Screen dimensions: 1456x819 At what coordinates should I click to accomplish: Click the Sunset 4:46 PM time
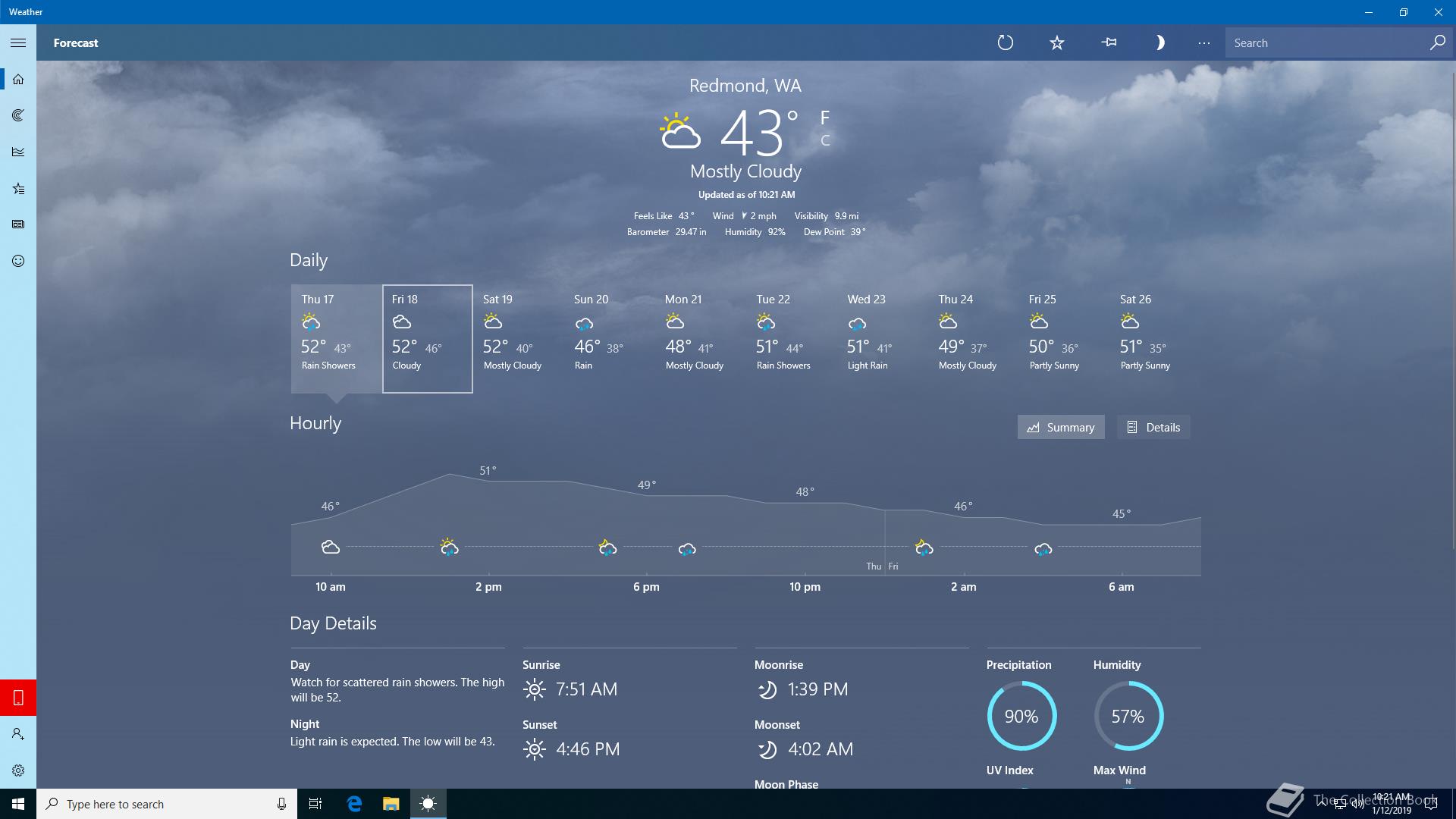click(588, 749)
